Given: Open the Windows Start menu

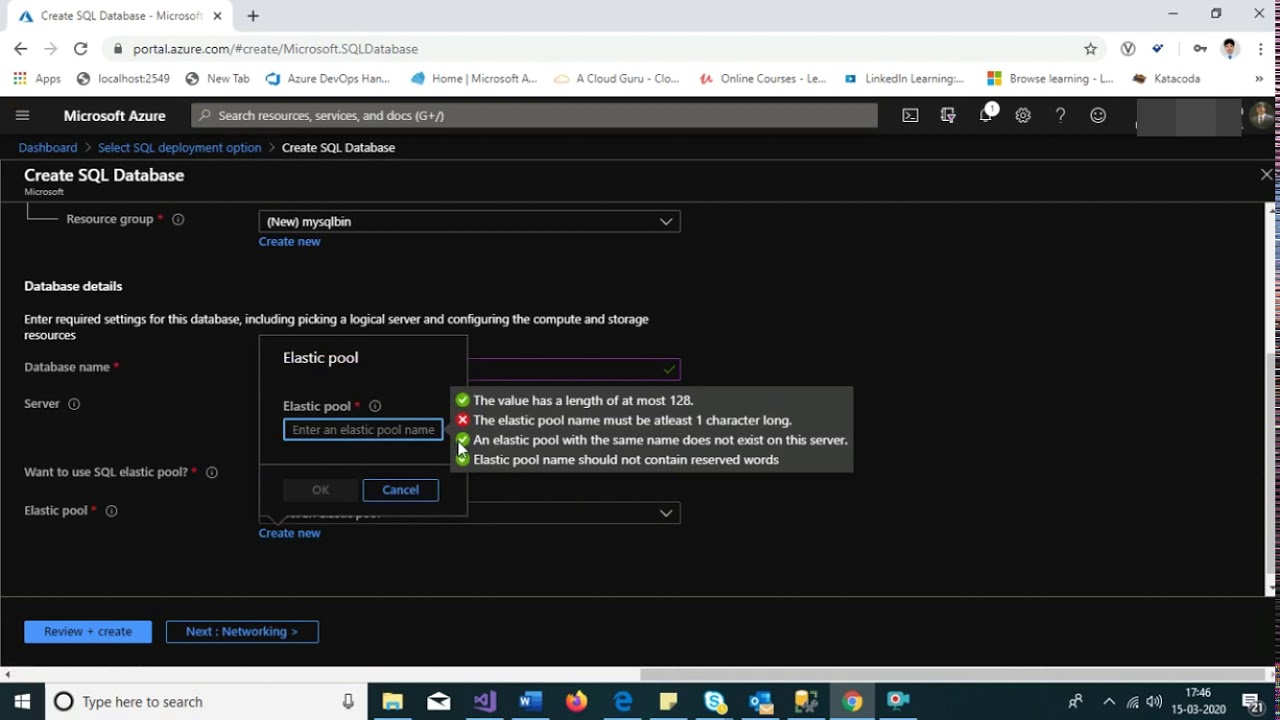Looking at the screenshot, I should tap(22, 702).
